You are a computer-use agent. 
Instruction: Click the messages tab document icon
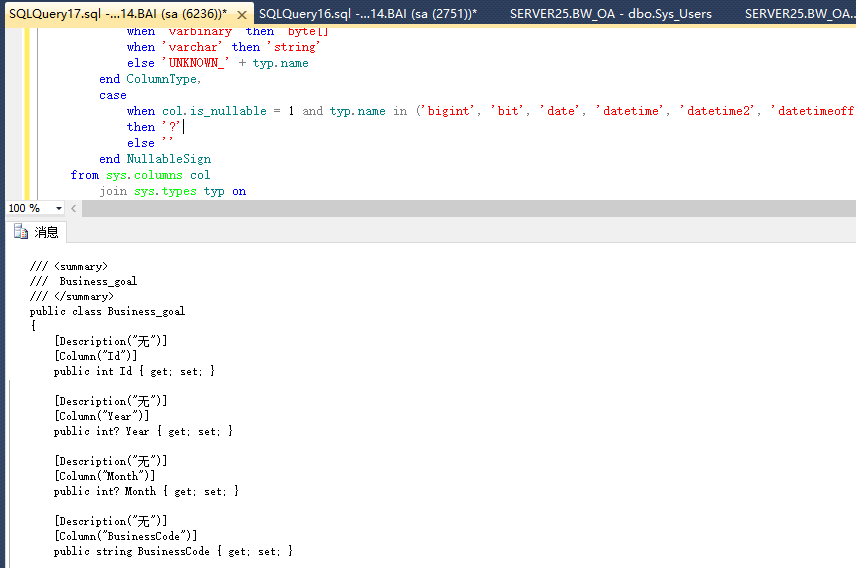point(21,232)
